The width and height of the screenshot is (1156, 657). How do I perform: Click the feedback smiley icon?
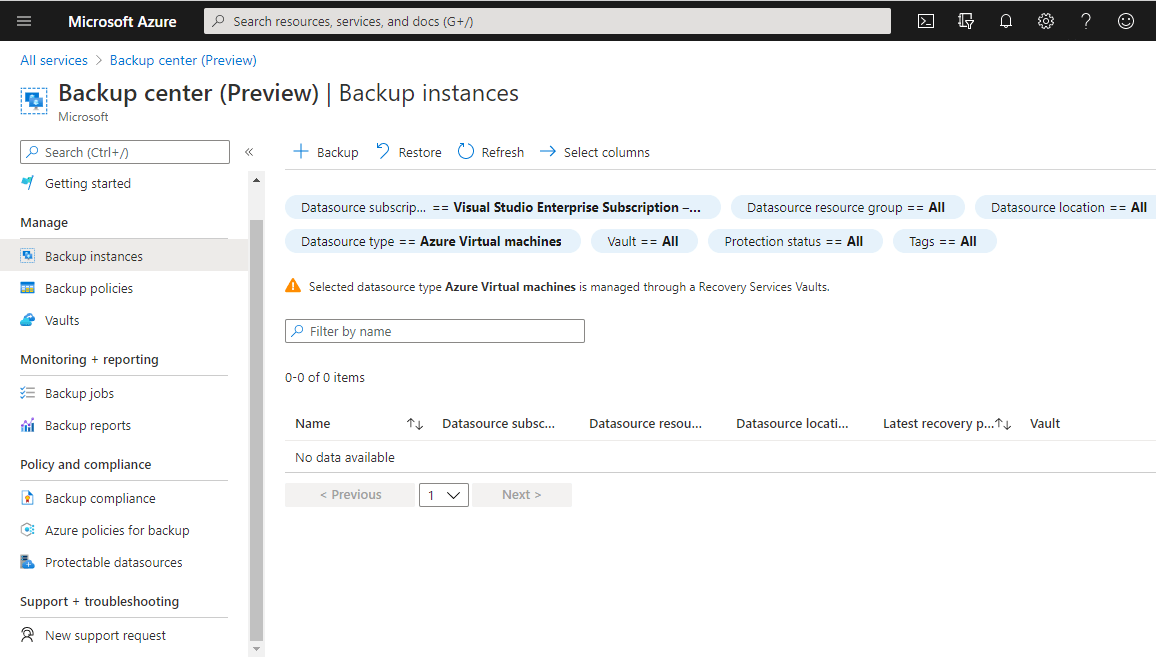pyautogui.click(x=1126, y=21)
